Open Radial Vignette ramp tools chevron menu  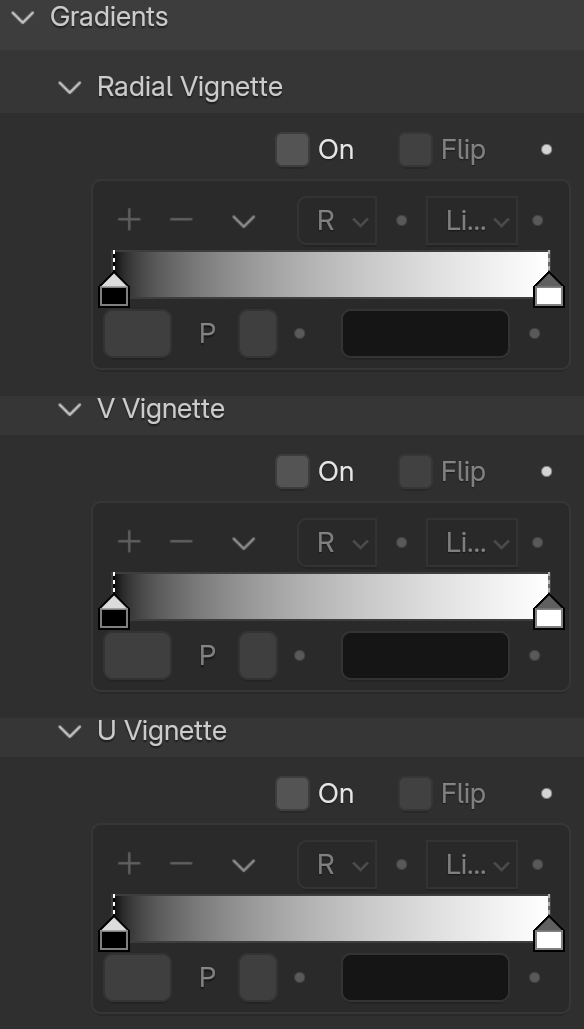[x=244, y=220]
